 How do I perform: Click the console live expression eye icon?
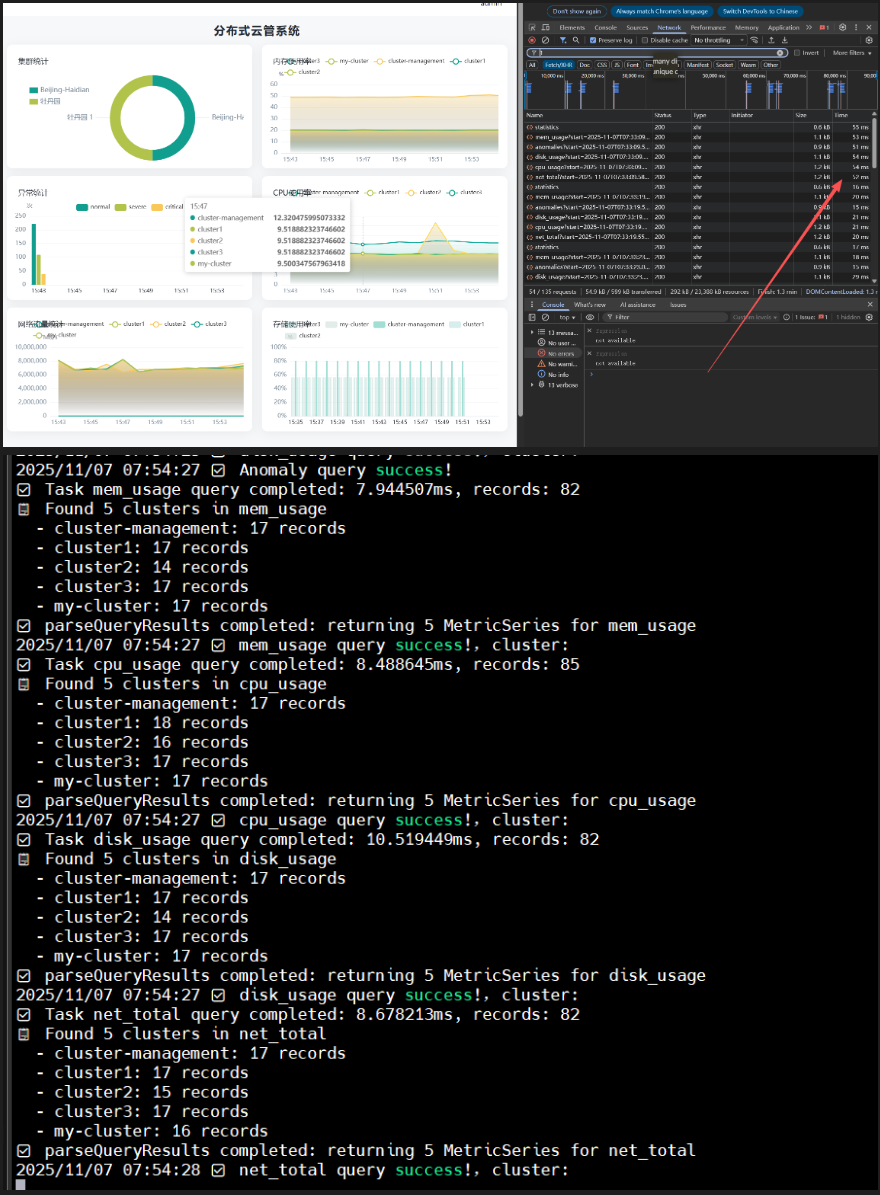590,317
